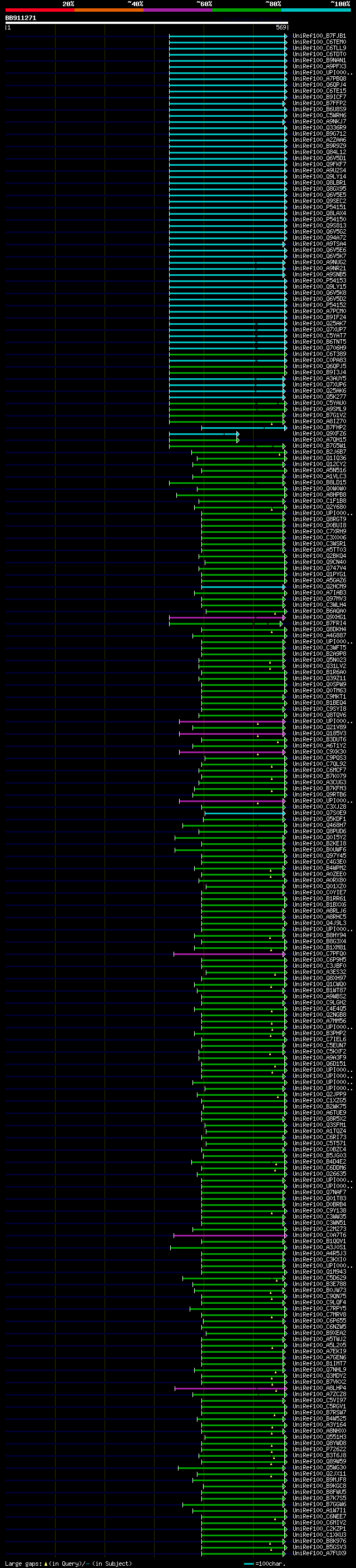
Task: Select label UniRef100_B1BEQ4
Action: point(319,703)
